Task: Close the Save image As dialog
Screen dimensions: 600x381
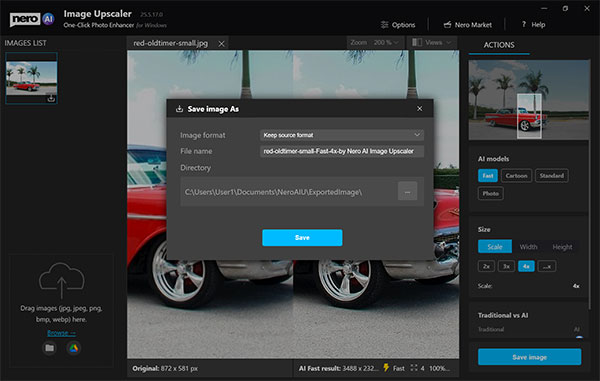Action: click(x=419, y=109)
